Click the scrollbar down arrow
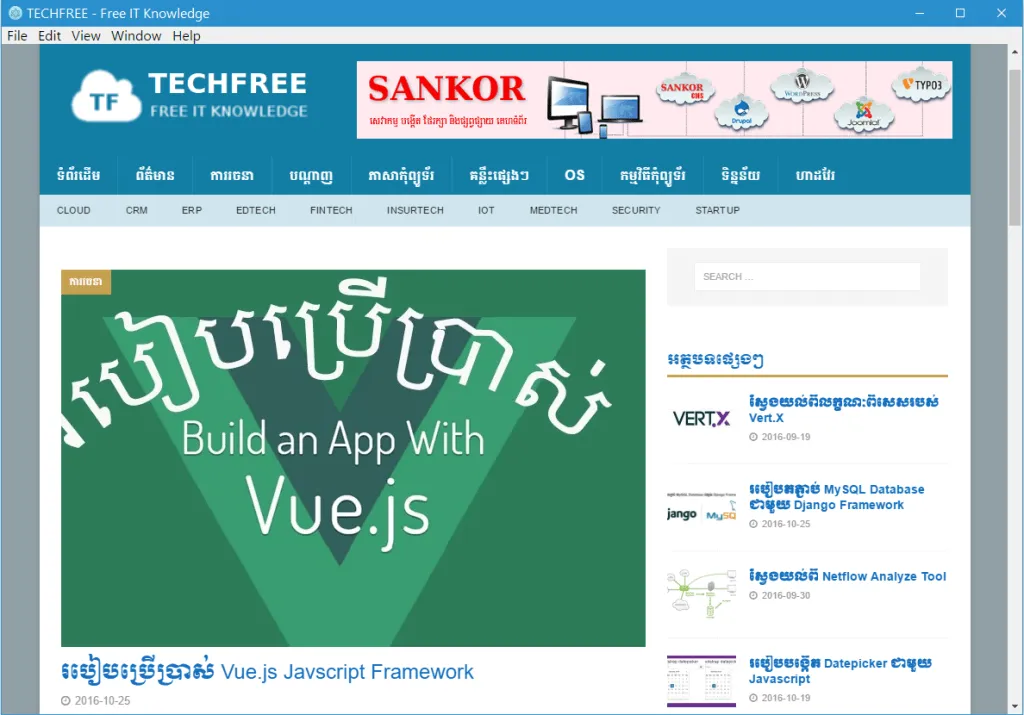 (x=1015, y=707)
